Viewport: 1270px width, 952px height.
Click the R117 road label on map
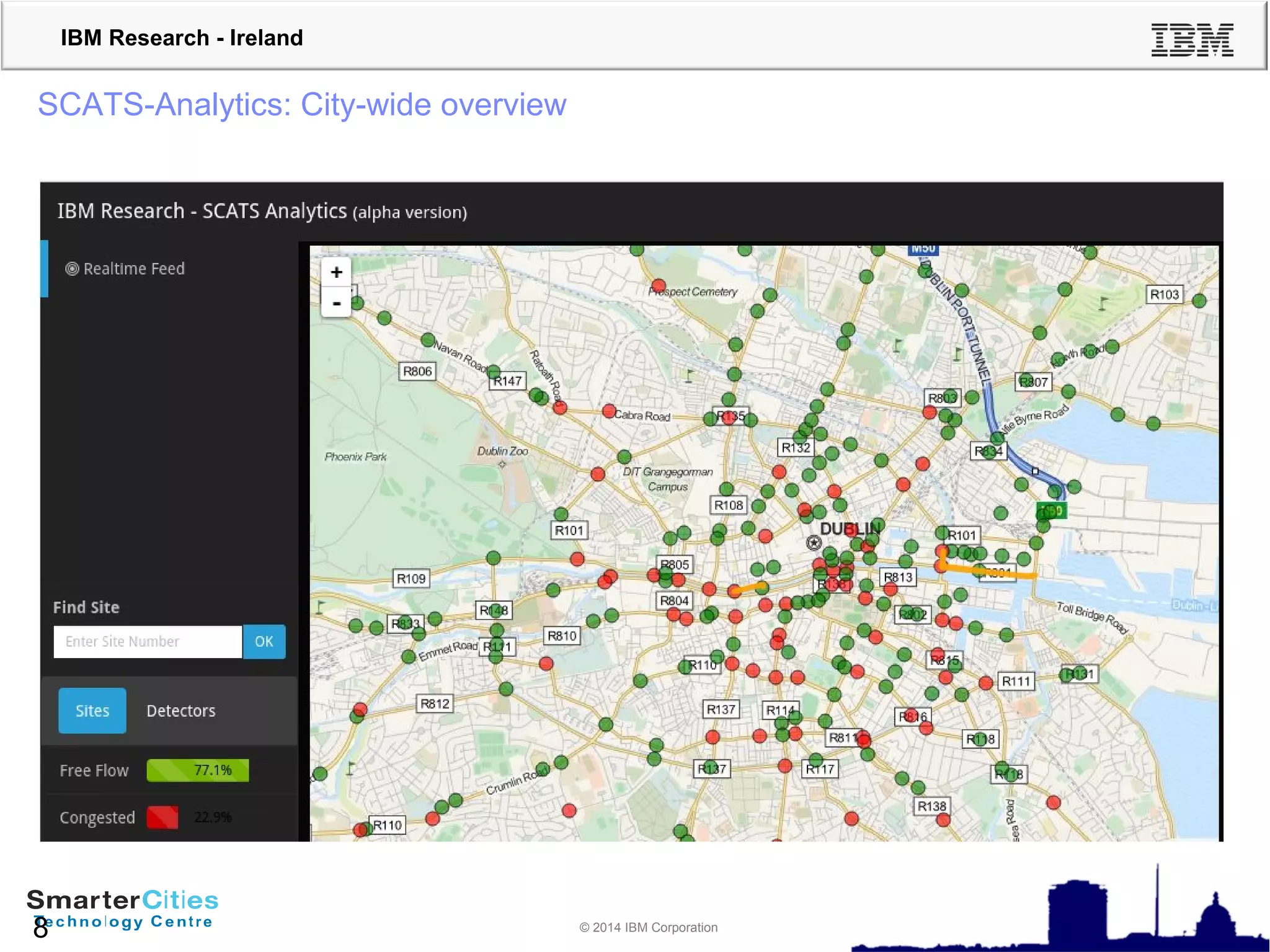820,769
